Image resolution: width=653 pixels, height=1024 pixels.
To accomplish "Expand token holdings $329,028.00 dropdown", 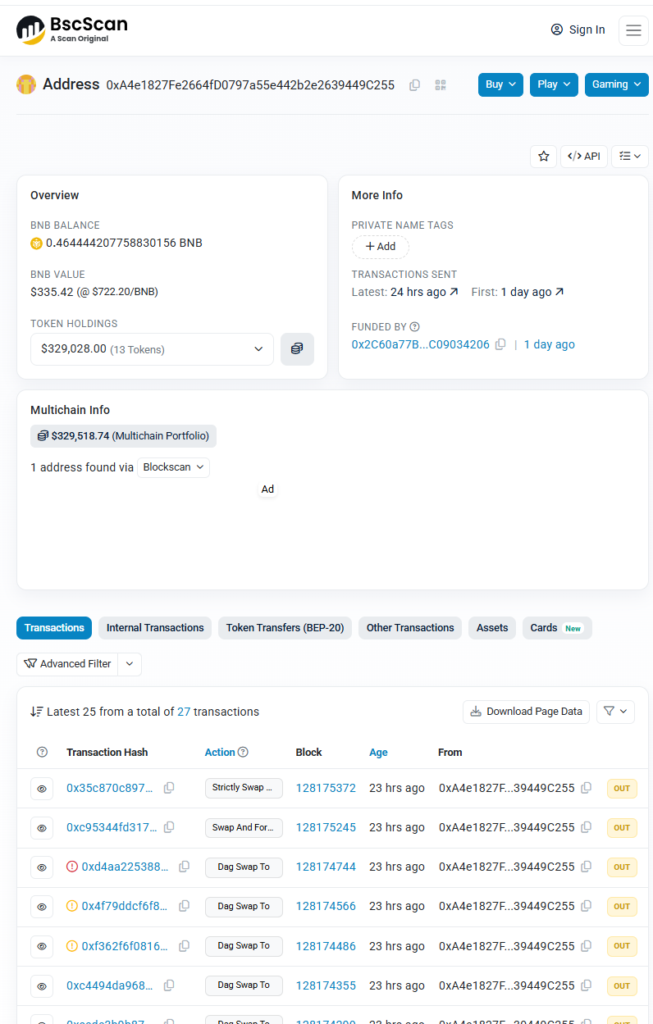I will click(151, 349).
